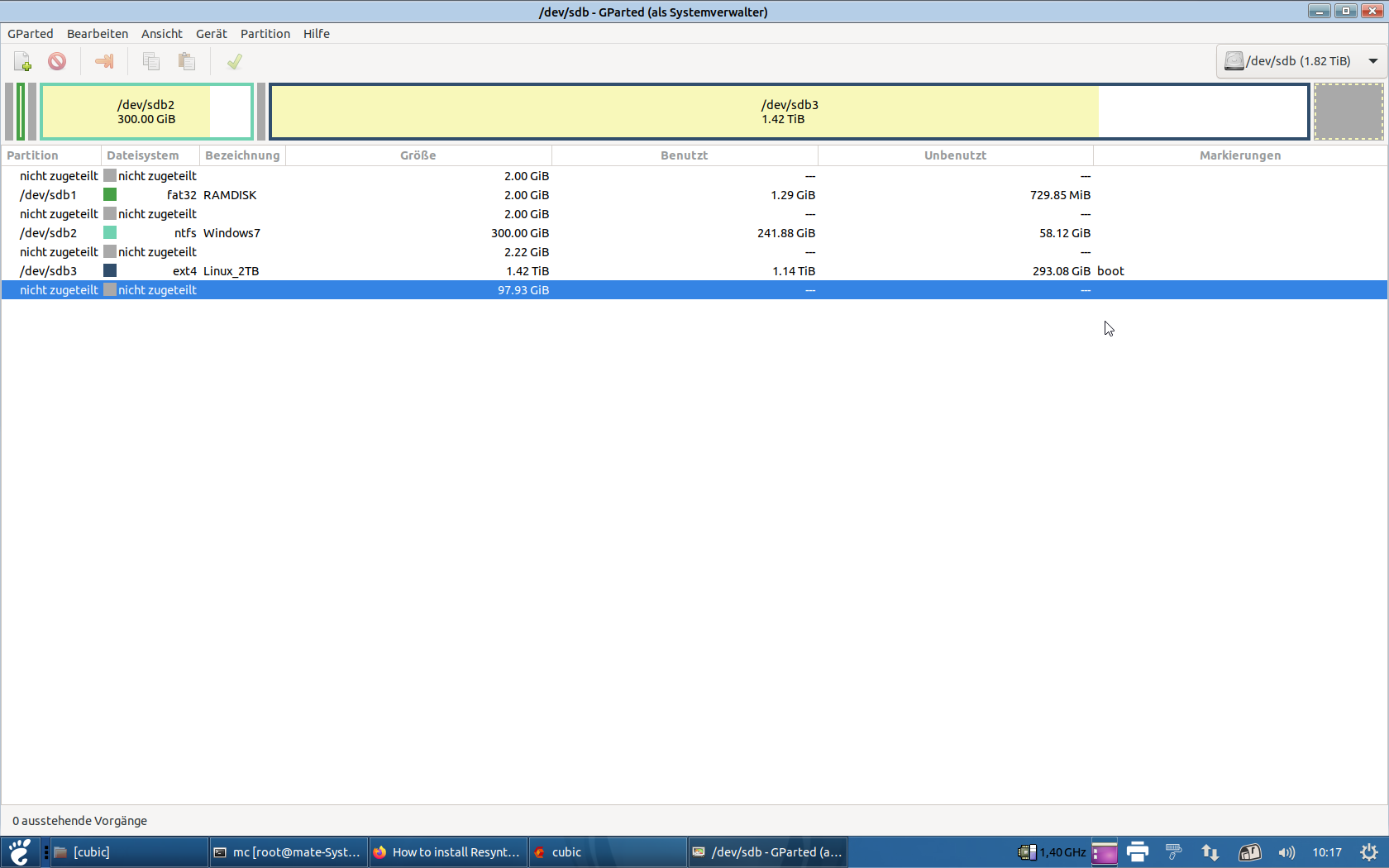Select the /dev/sdb2 partition row
This screenshot has height=868, width=1389.
[x=694, y=233]
